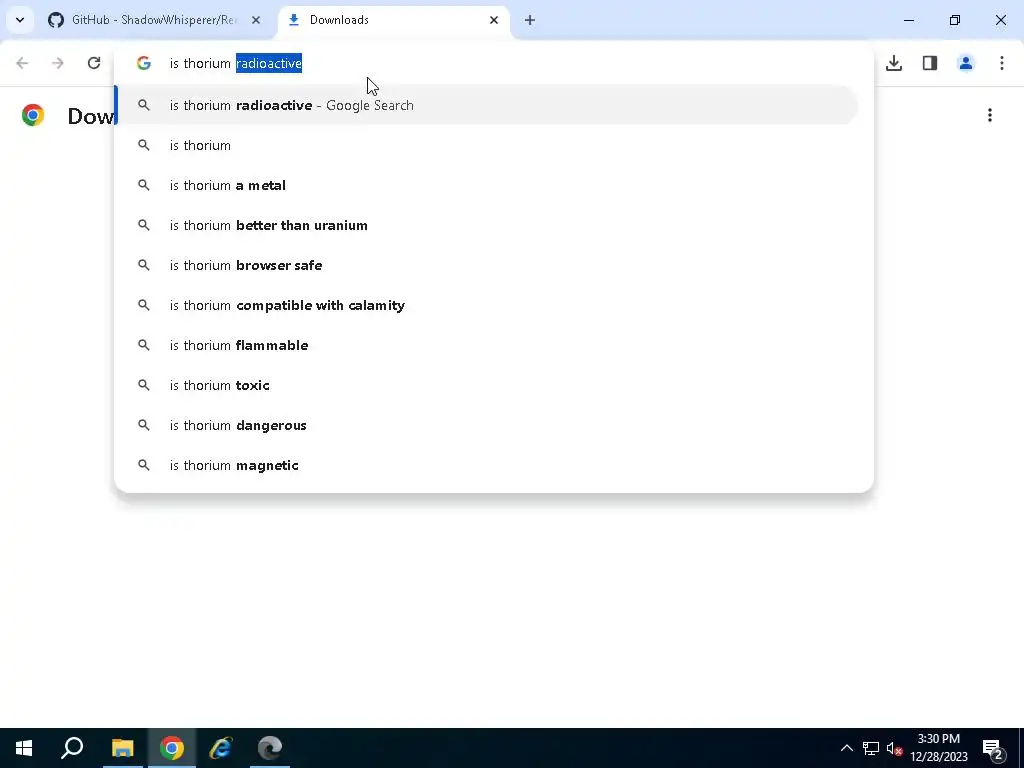The height and width of the screenshot is (768, 1024).
Task: Open the gray Edge-style taskbar icon
Action: pos(270,748)
